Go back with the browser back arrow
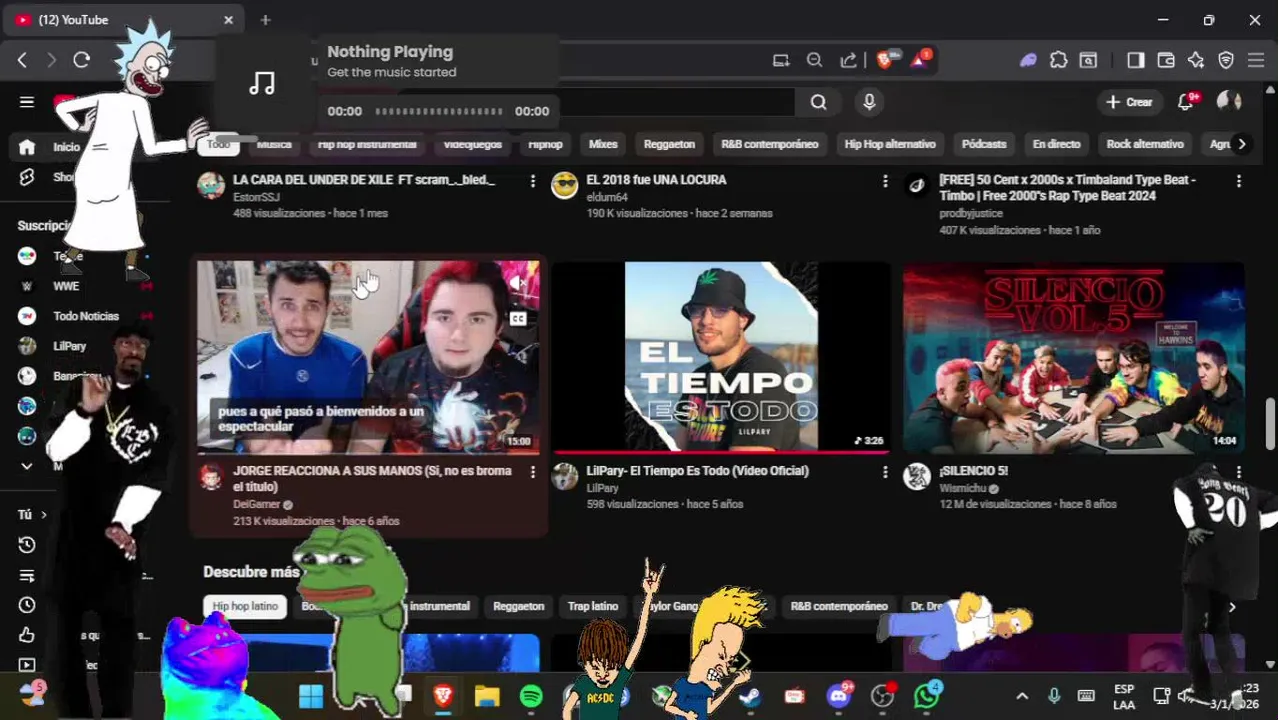 [22, 60]
